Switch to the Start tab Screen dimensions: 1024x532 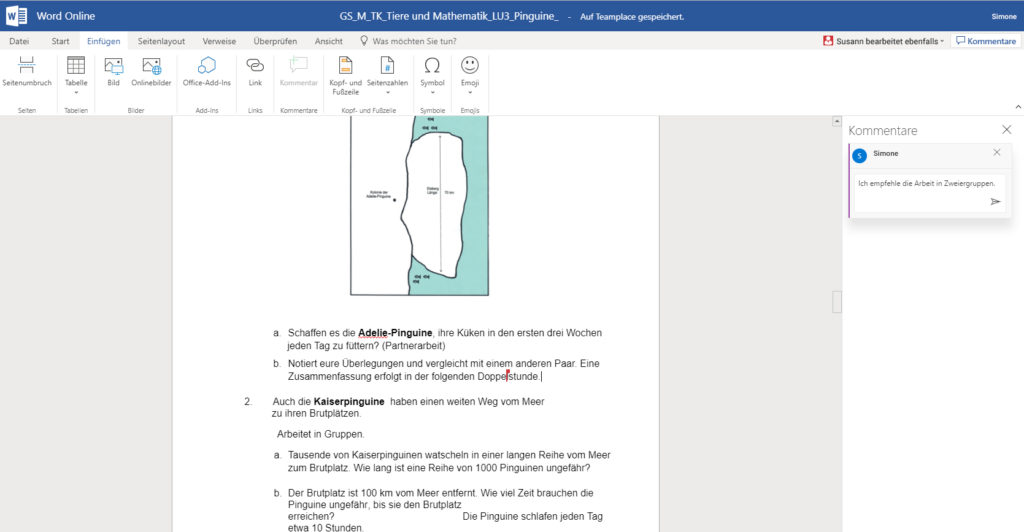[x=60, y=40]
